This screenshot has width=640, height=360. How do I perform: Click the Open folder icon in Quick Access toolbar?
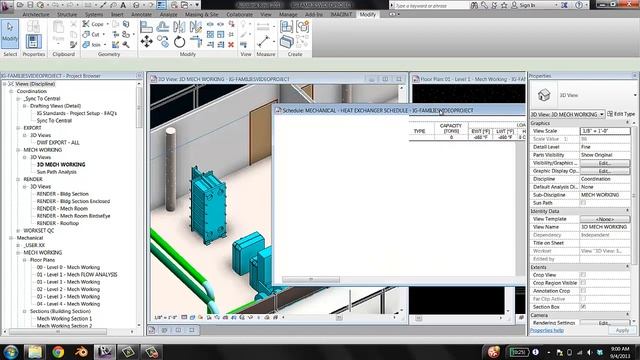coord(20,5)
